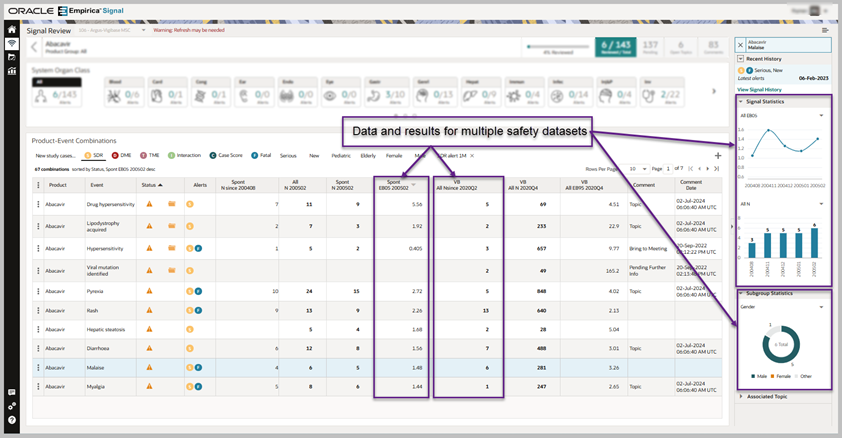Toggle the Elderly filter chip

coord(368,156)
